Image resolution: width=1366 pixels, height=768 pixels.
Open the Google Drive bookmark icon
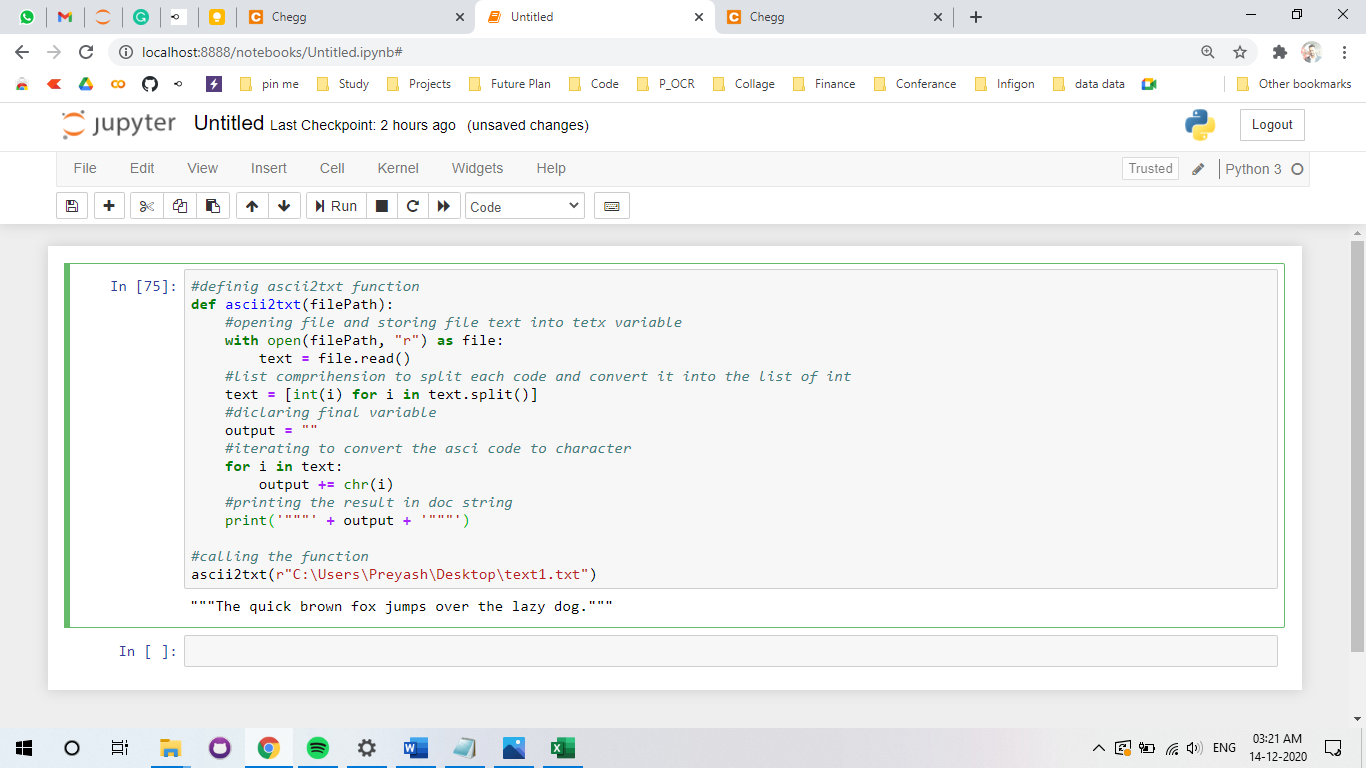pos(86,84)
